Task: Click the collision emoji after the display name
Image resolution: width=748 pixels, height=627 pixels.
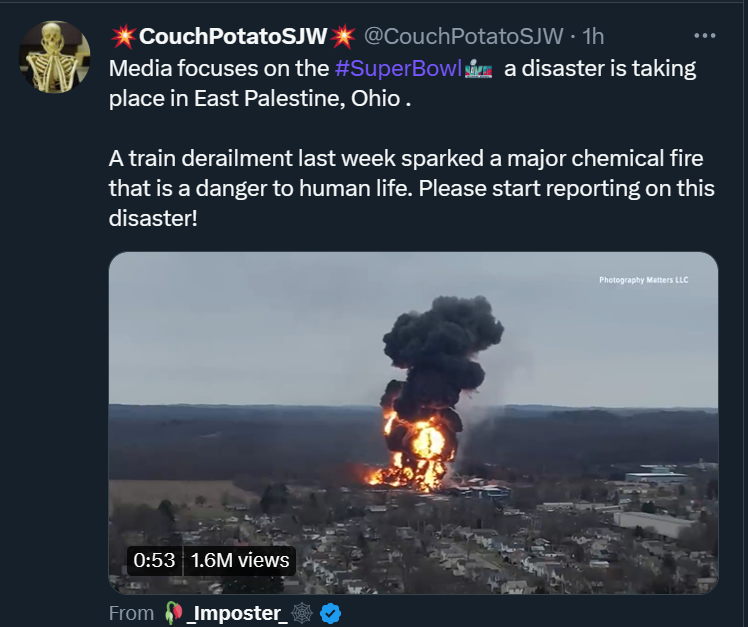Action: 343,37
